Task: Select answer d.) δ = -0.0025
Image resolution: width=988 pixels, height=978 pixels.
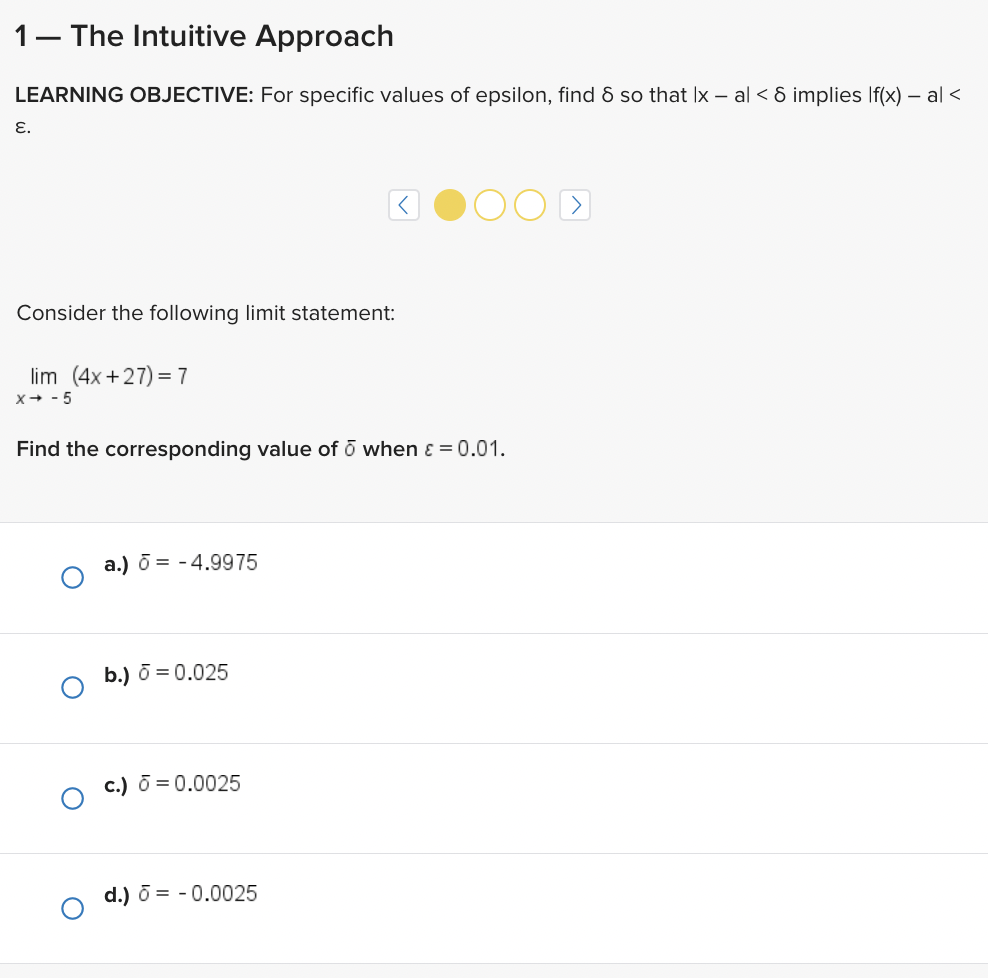Action: pos(72,908)
